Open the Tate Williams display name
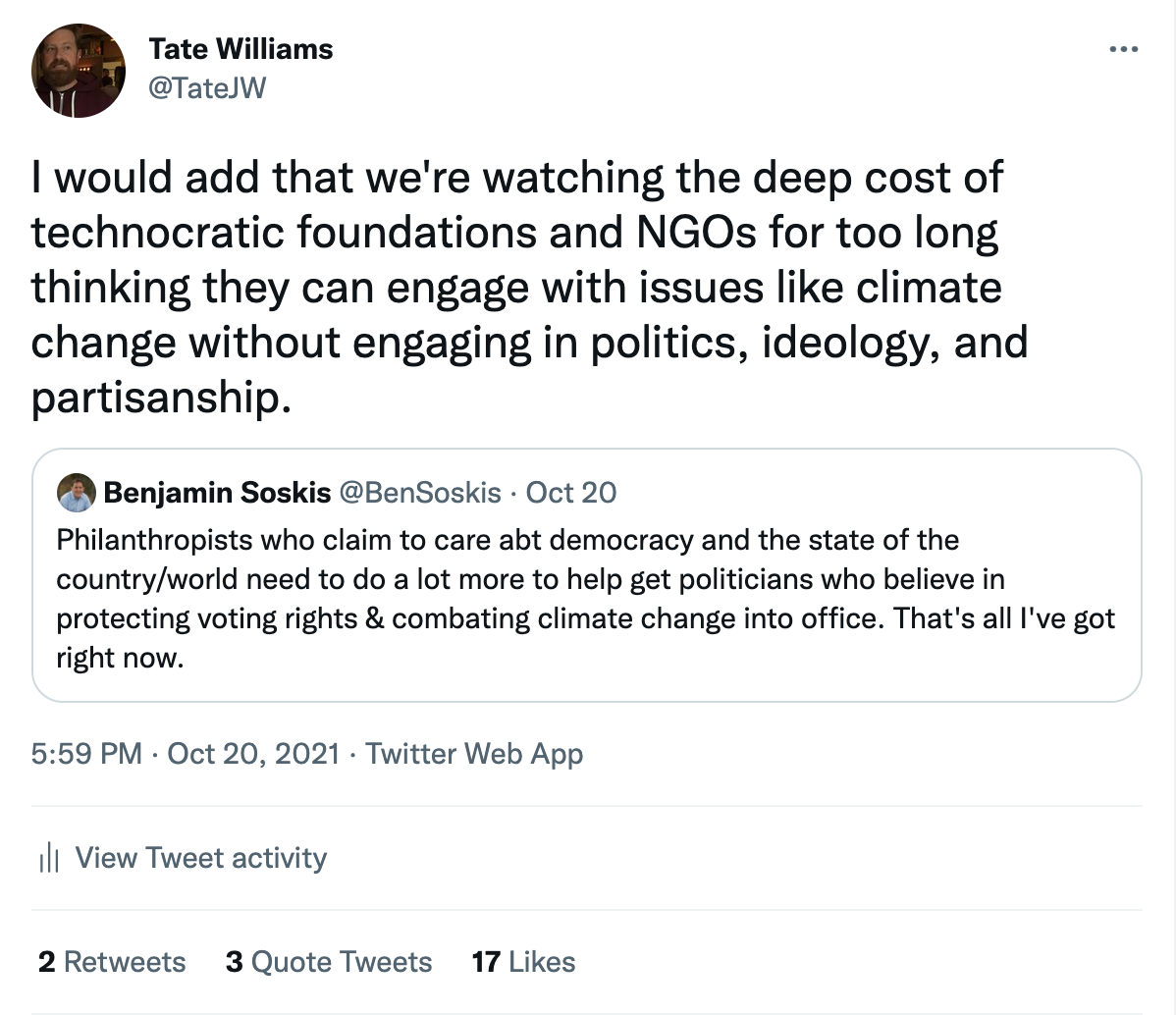Viewport: 1176px width, 1015px height. [x=241, y=49]
